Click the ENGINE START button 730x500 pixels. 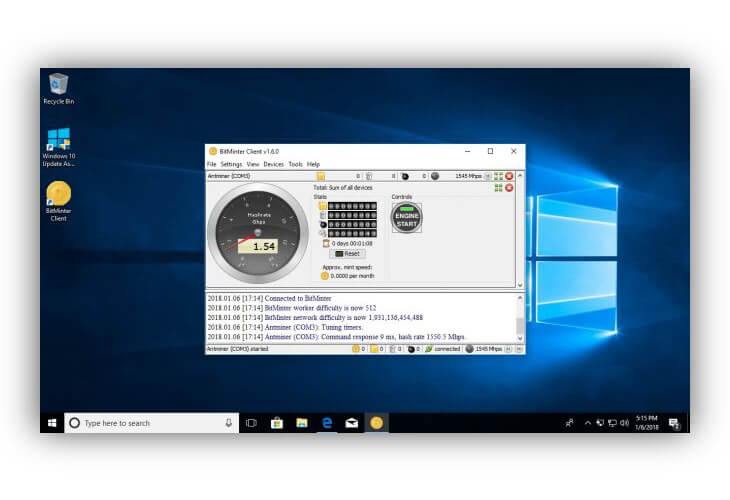coord(406,218)
